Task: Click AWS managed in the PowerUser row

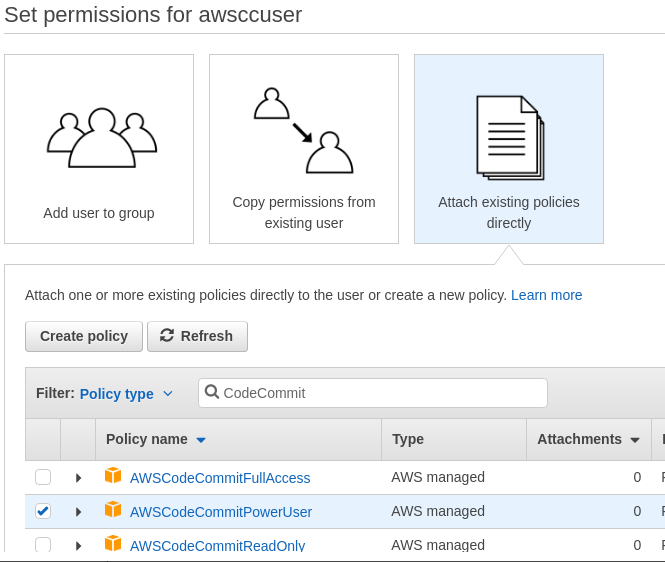Action: click(438, 511)
